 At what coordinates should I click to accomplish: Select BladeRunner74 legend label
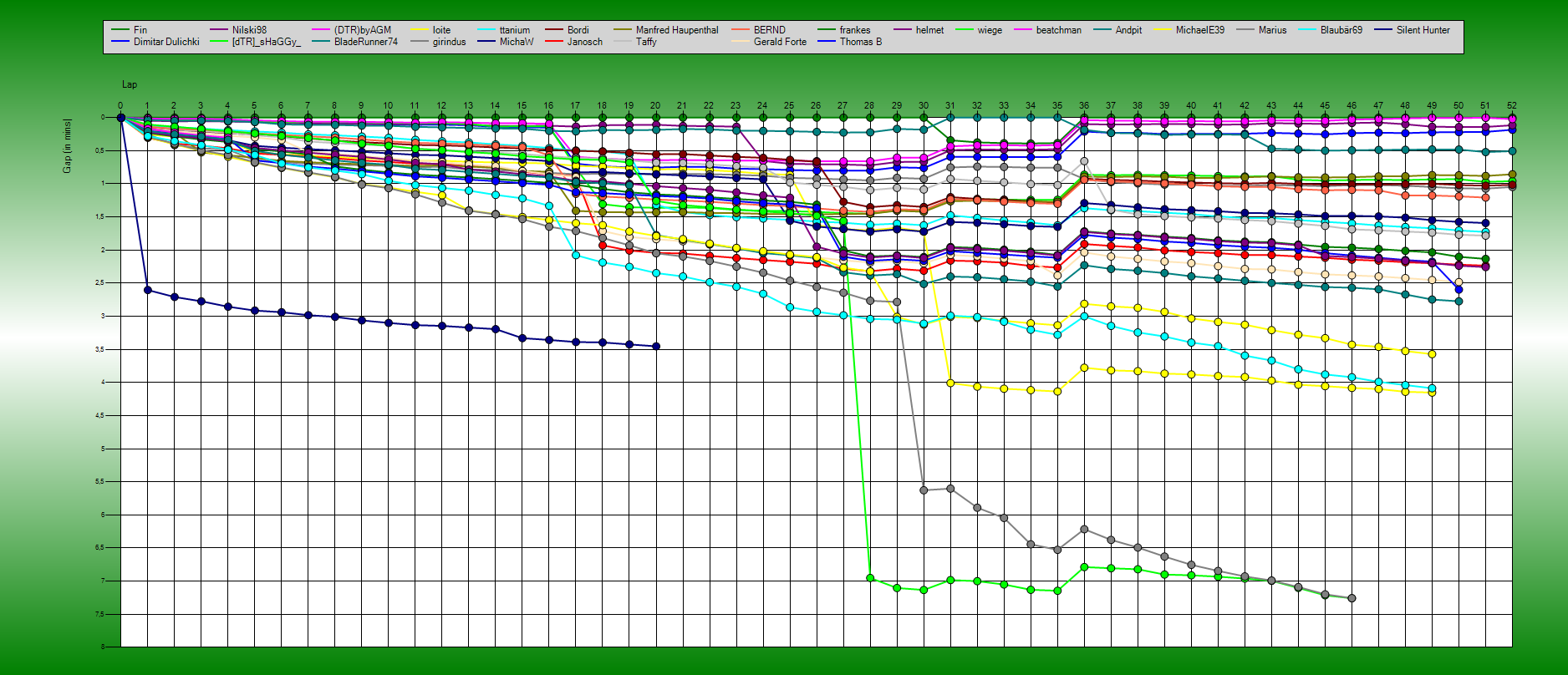click(366, 42)
